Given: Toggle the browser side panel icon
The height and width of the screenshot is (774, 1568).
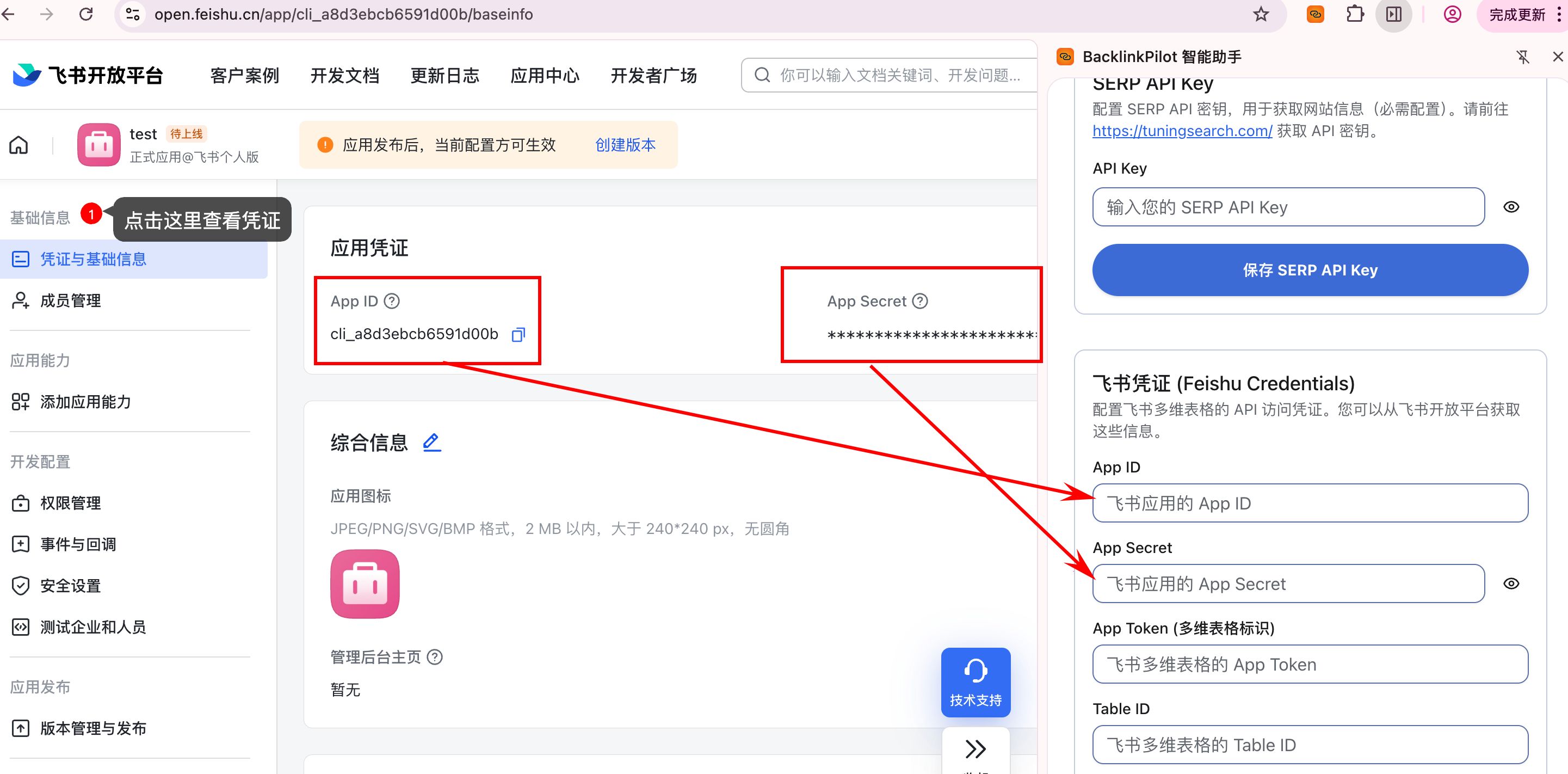Looking at the screenshot, I should coord(1393,14).
